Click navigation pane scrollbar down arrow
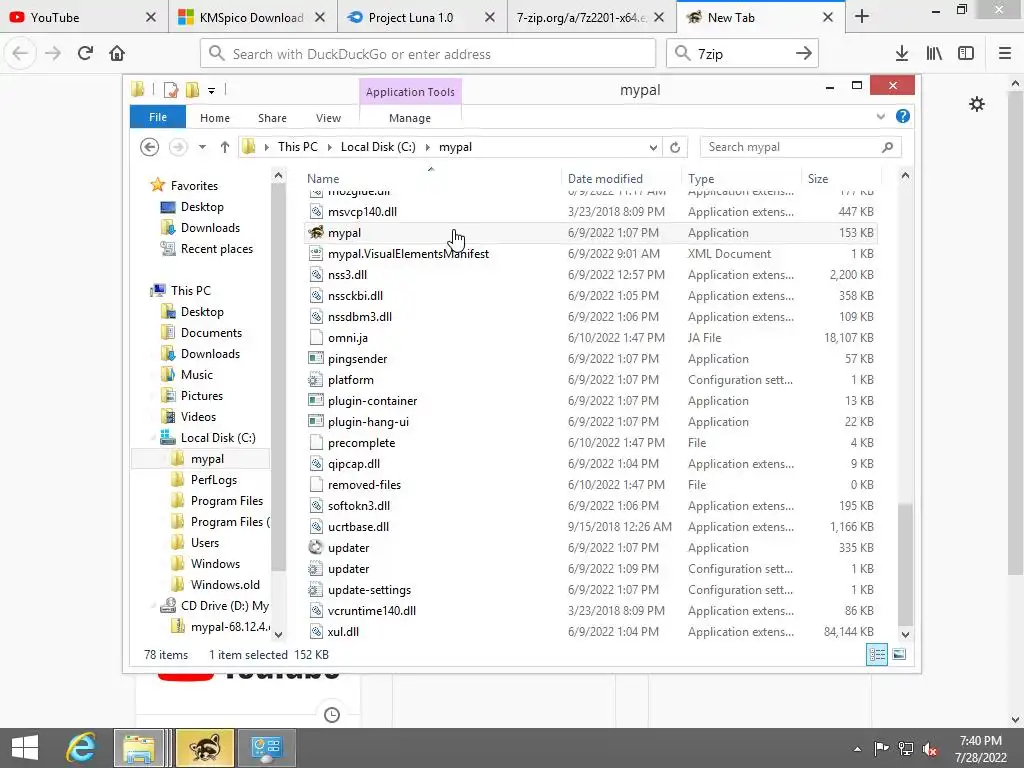The height and width of the screenshot is (768, 1024). click(278, 633)
